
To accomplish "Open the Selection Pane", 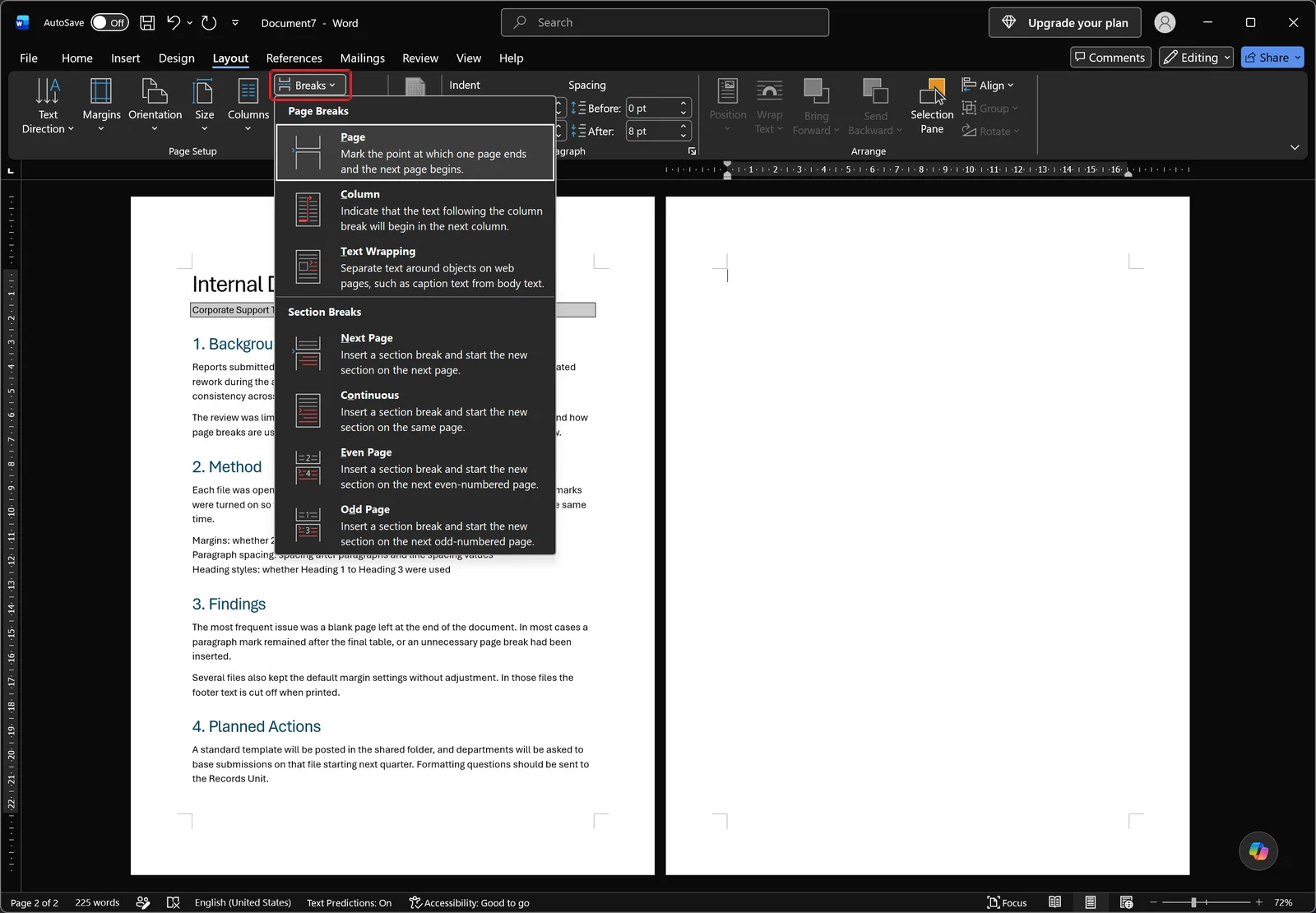I will (x=932, y=105).
